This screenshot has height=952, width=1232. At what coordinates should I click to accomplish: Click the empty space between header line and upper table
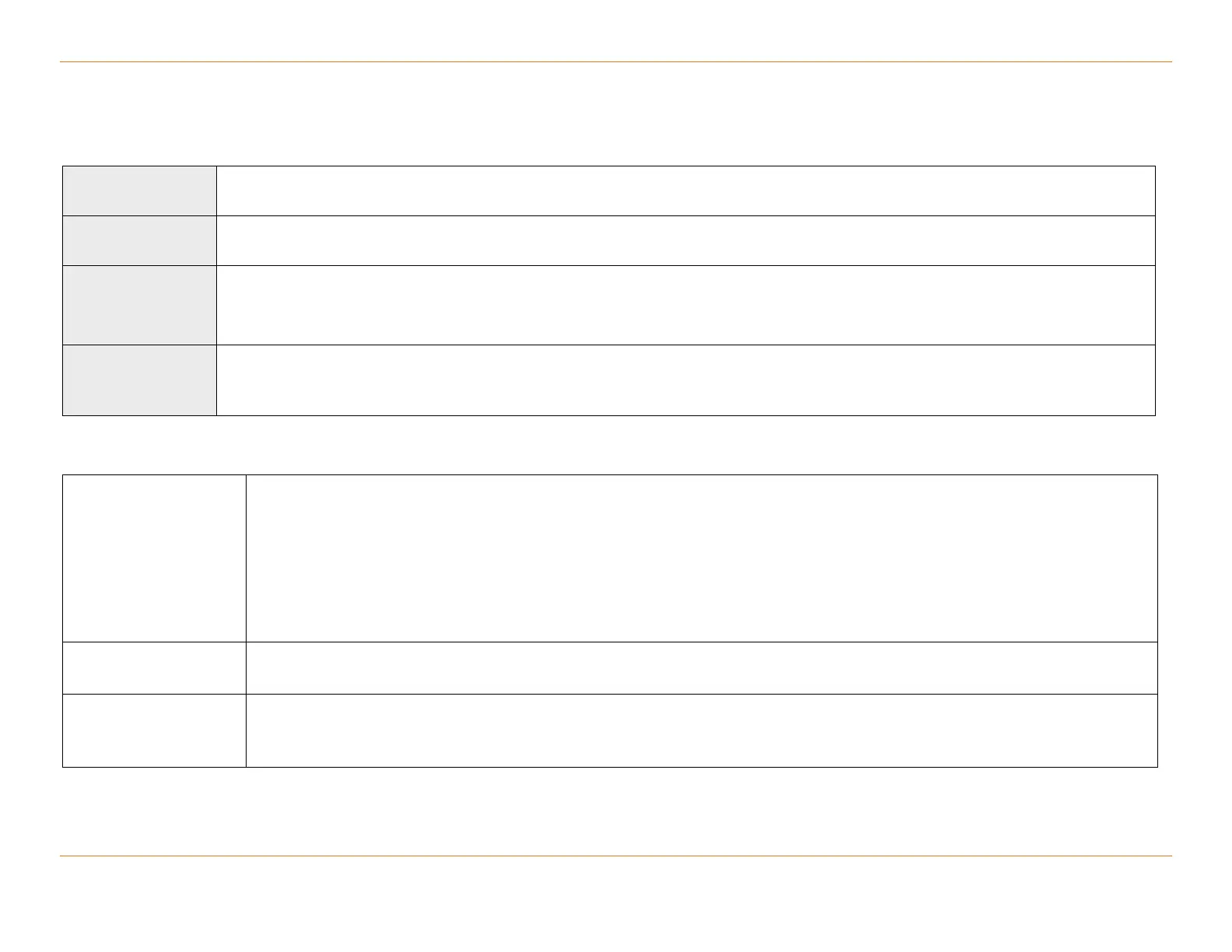pyautogui.click(x=615, y=114)
